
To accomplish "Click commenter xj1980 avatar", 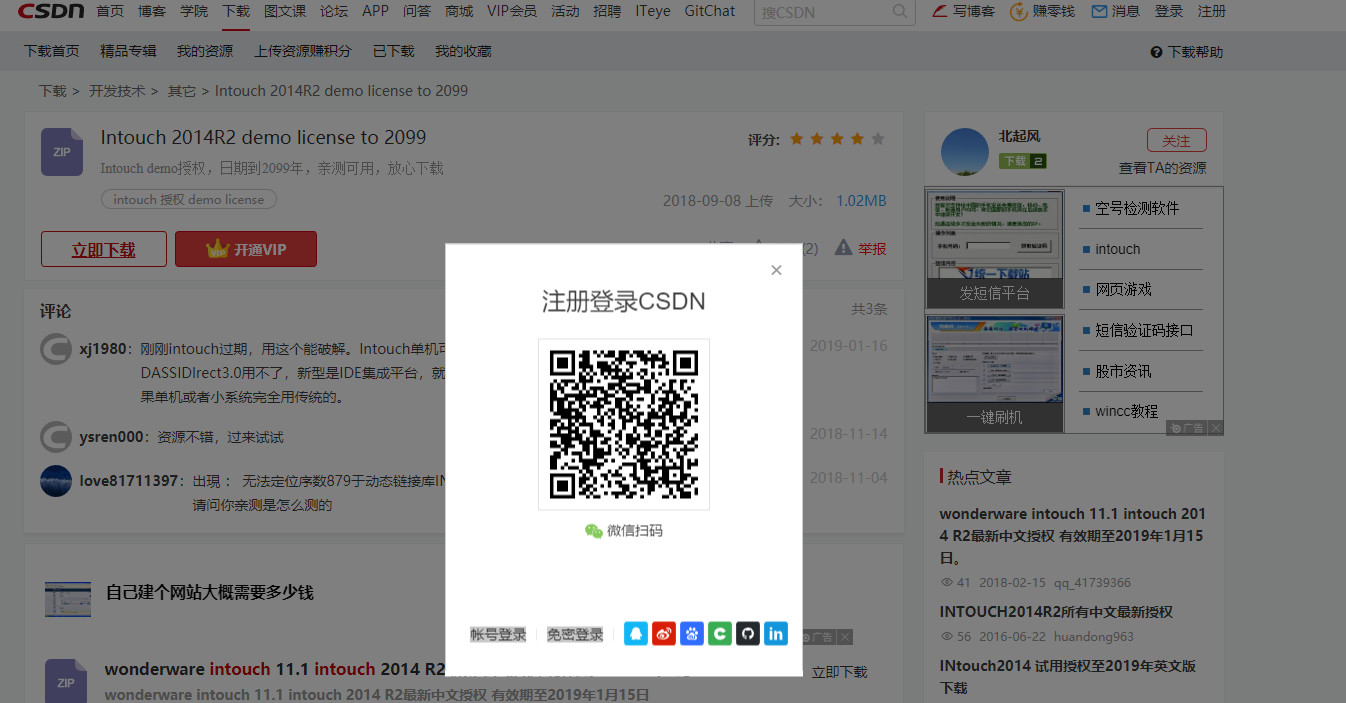I will click(x=56, y=349).
